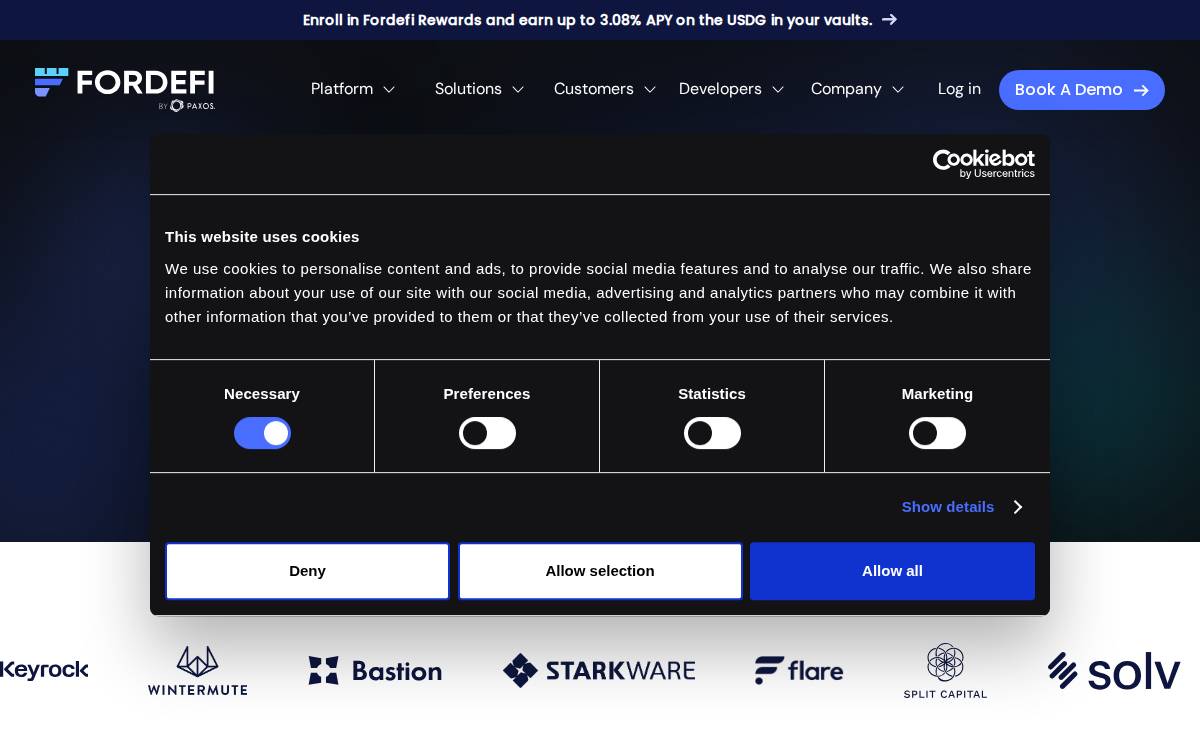1200x750 pixels.
Task: Open the Enroll in Fordefi Rewards banner link
Action: tap(600, 20)
